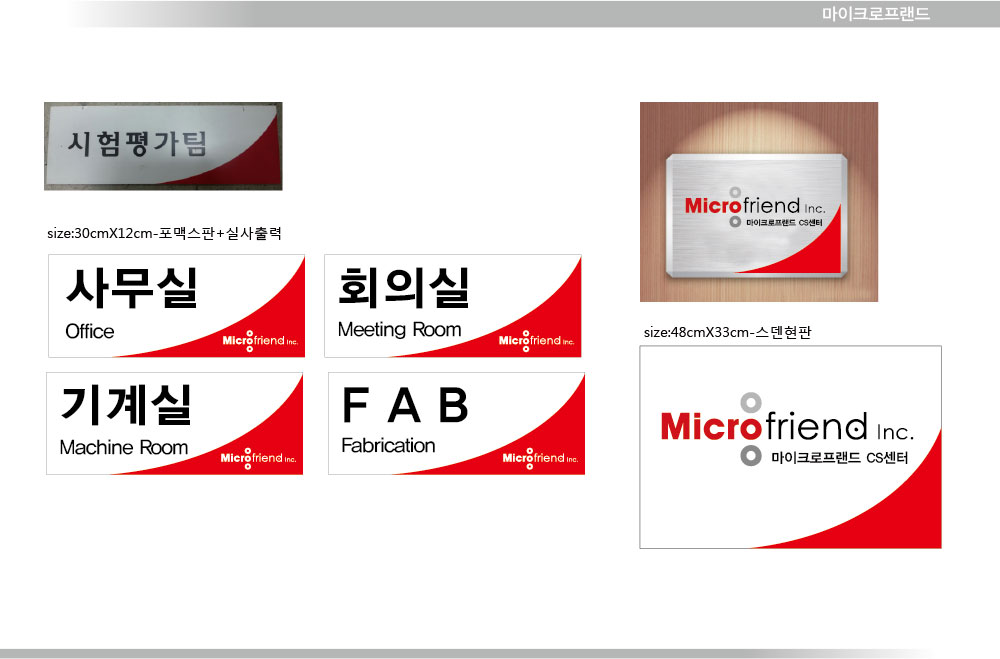This screenshot has width=1000, height=659.
Task: Click the 'Meeting Room' label text
Action: (x=399, y=330)
